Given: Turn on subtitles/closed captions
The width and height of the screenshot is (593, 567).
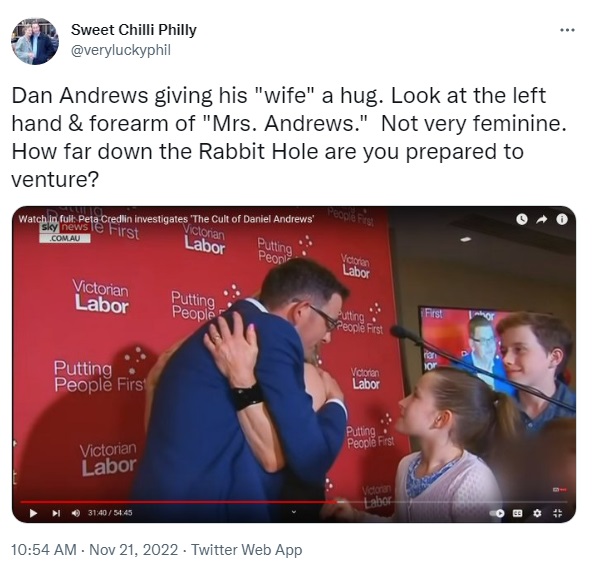Looking at the screenshot, I should pyautogui.click(x=517, y=513).
